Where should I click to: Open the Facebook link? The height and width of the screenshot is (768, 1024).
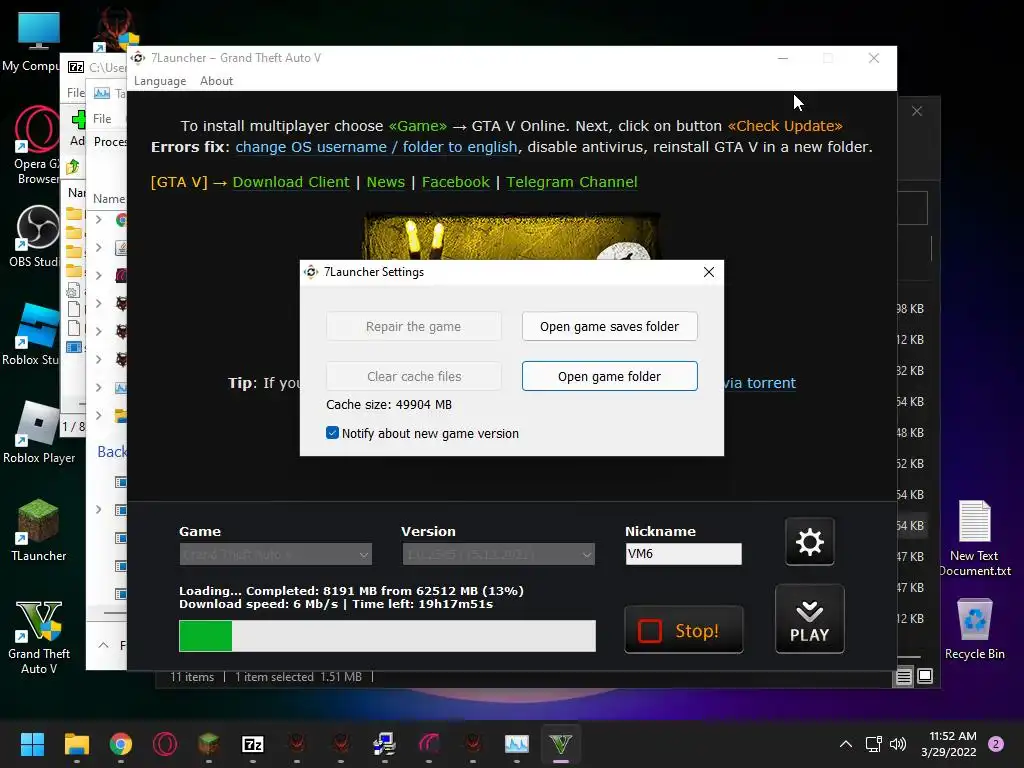455,182
